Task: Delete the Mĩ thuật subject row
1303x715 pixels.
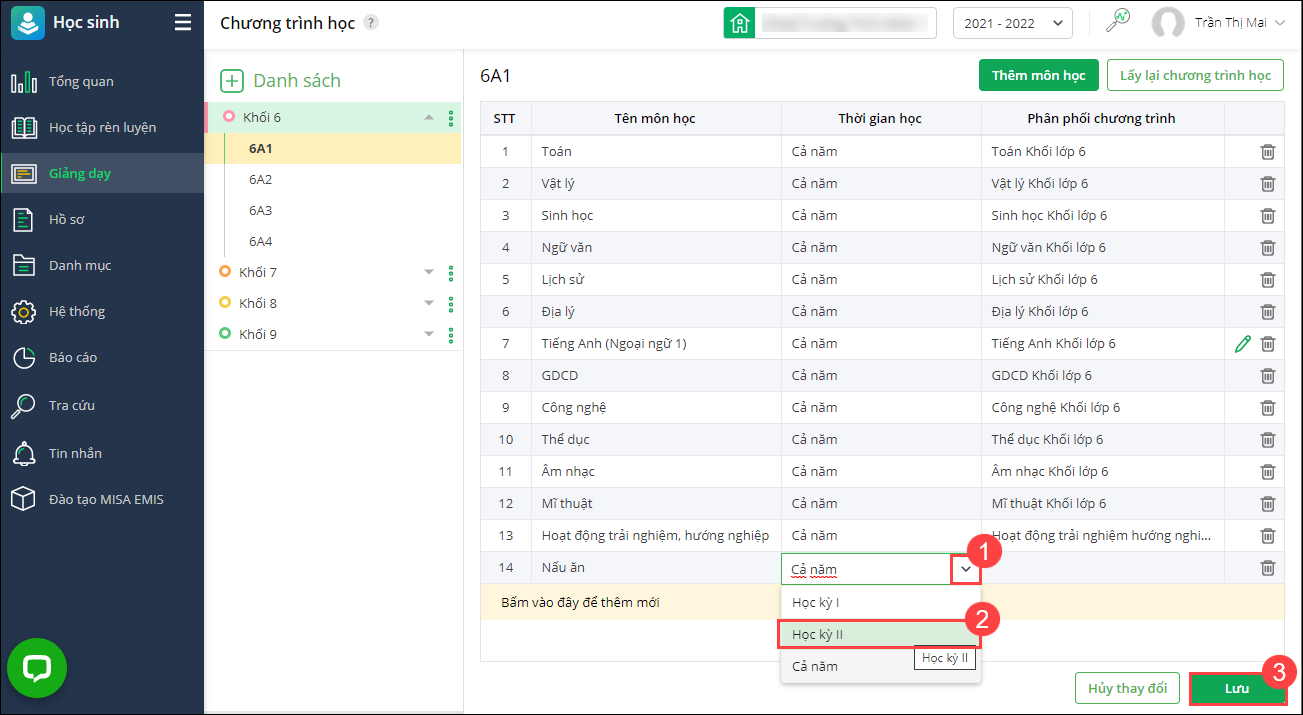Action: coord(1267,504)
